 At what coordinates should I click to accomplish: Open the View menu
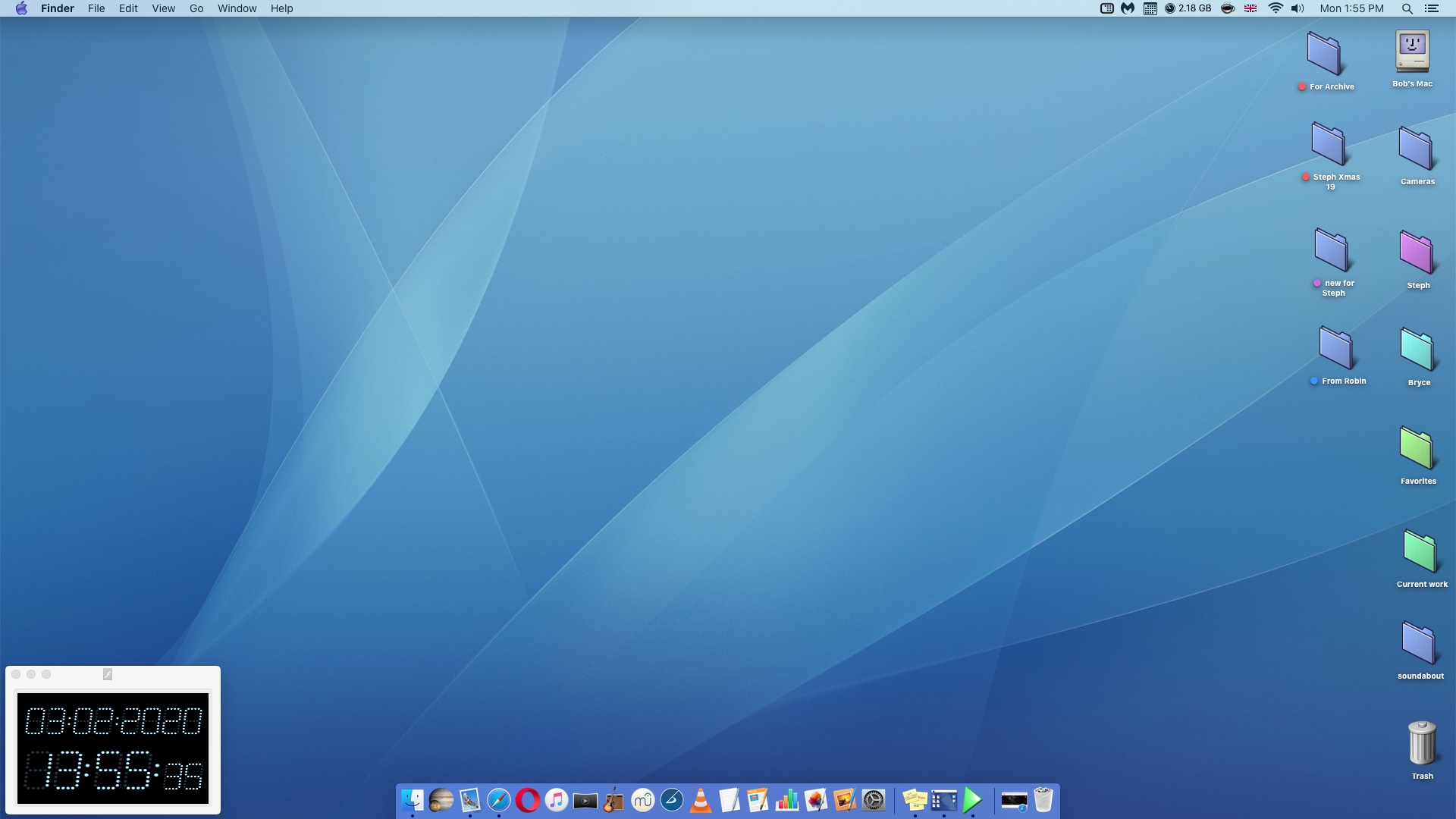coord(163,8)
